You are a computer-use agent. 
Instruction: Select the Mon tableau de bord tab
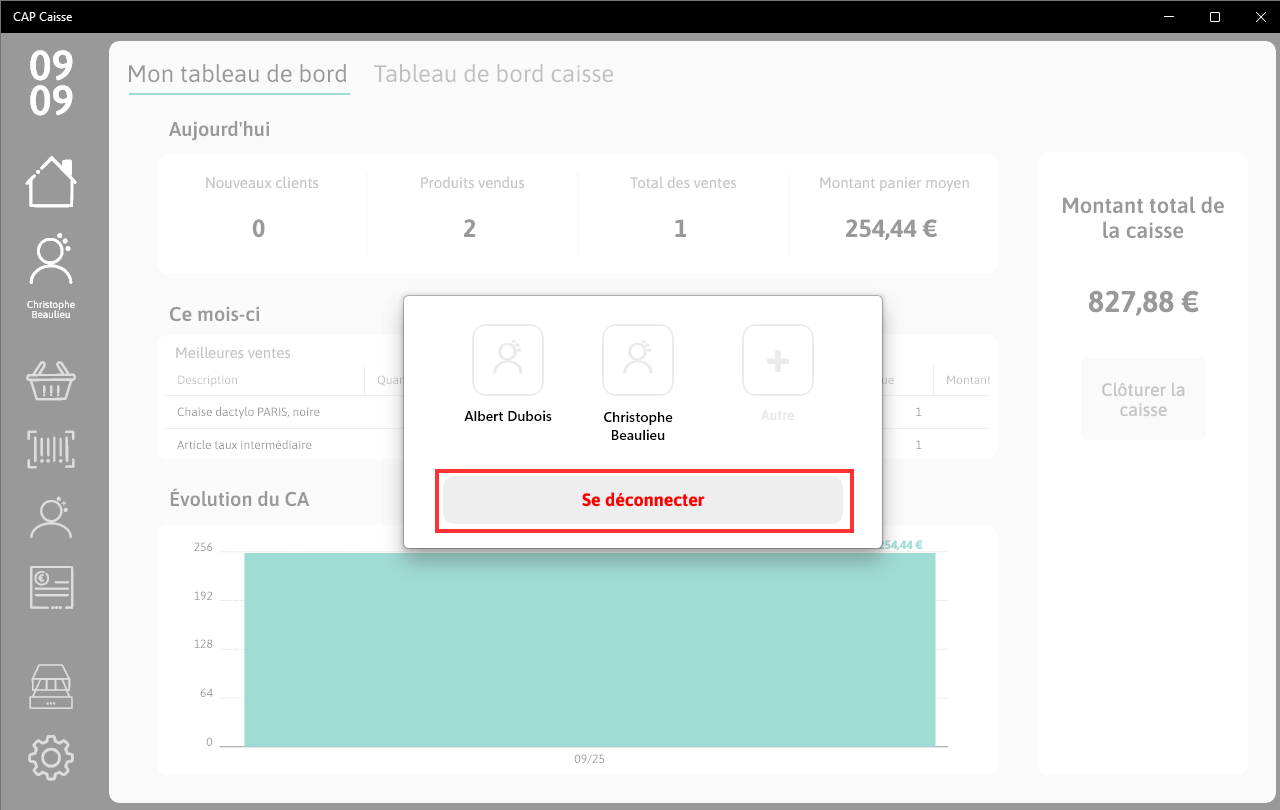[238, 74]
